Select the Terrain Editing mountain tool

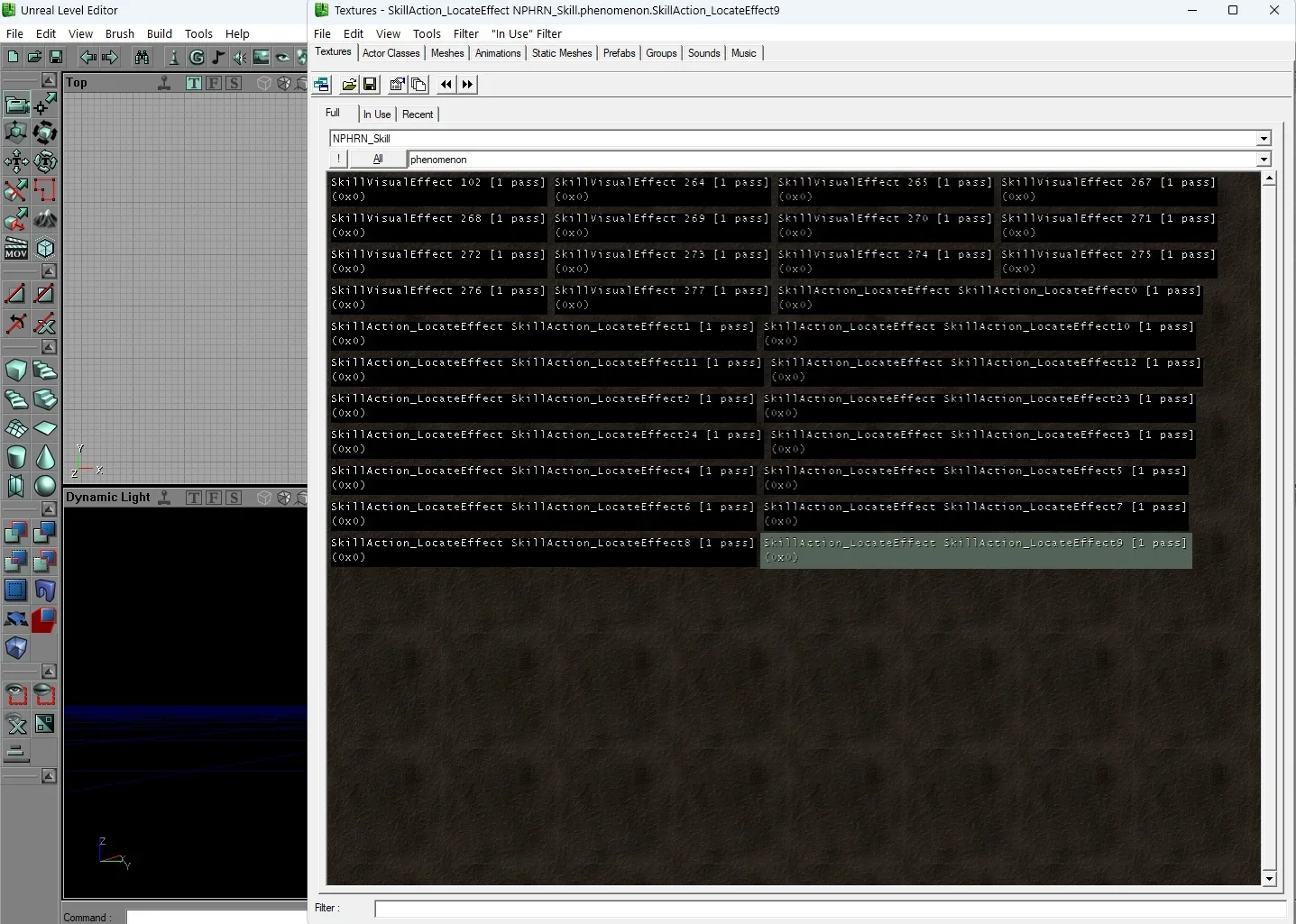tap(45, 219)
